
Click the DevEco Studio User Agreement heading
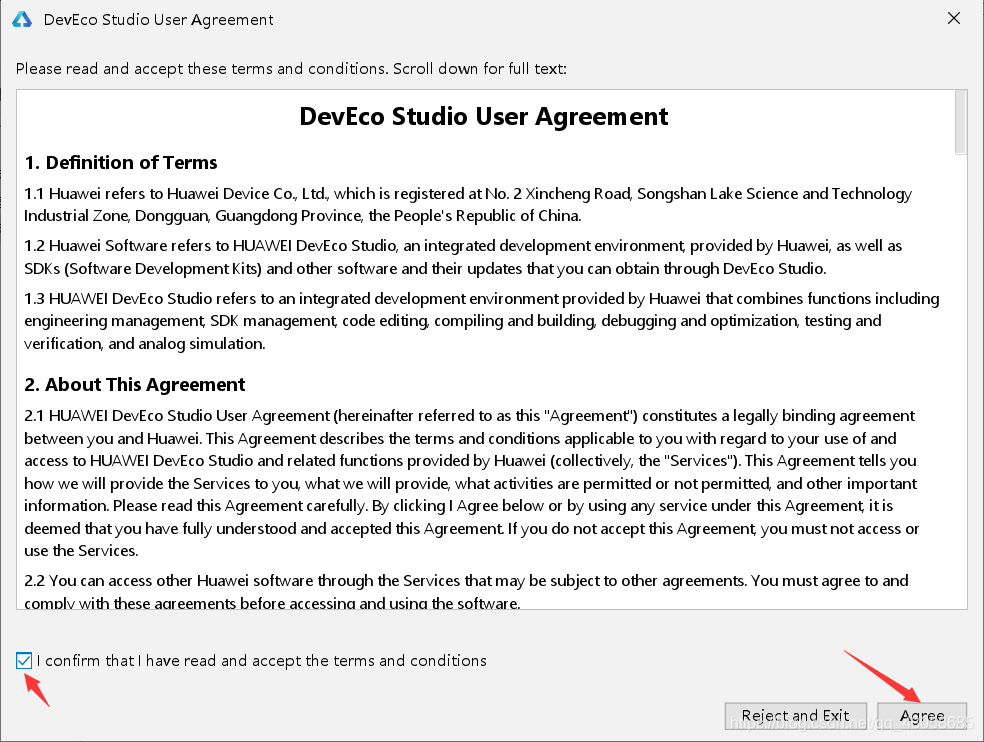[x=484, y=117]
